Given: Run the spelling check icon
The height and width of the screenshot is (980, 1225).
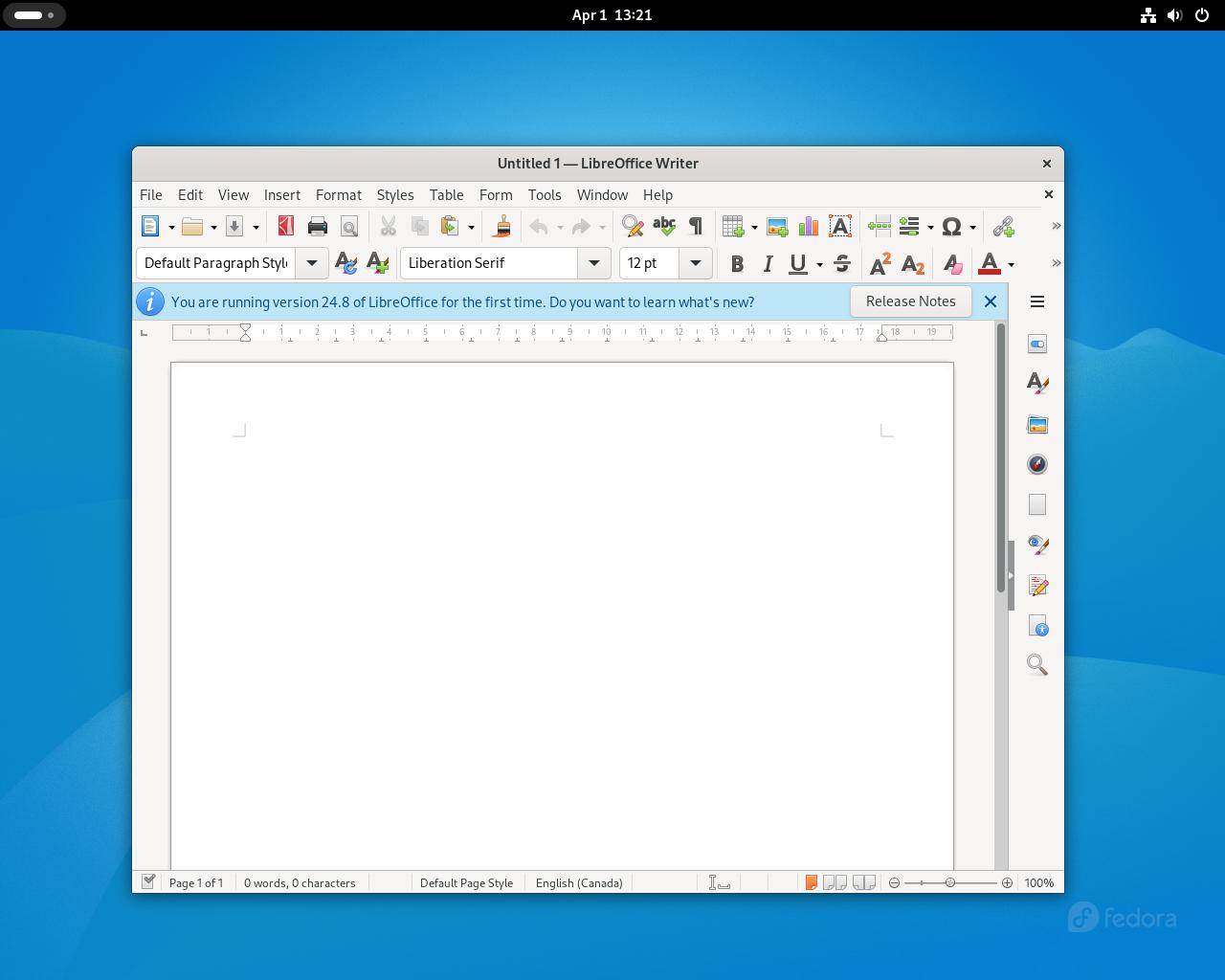Looking at the screenshot, I should (664, 227).
